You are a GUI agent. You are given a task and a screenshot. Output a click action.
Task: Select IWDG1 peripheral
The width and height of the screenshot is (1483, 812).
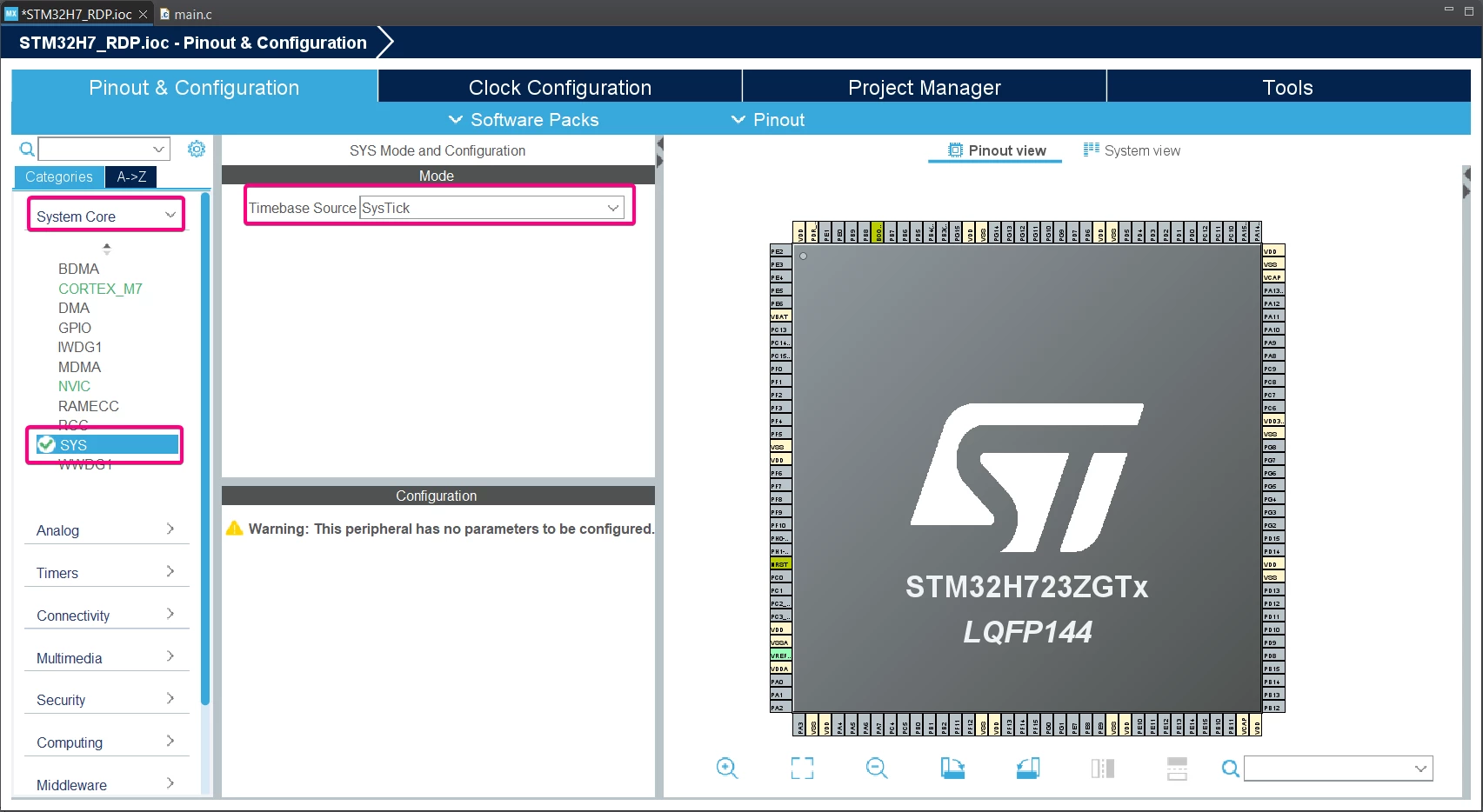coord(80,347)
